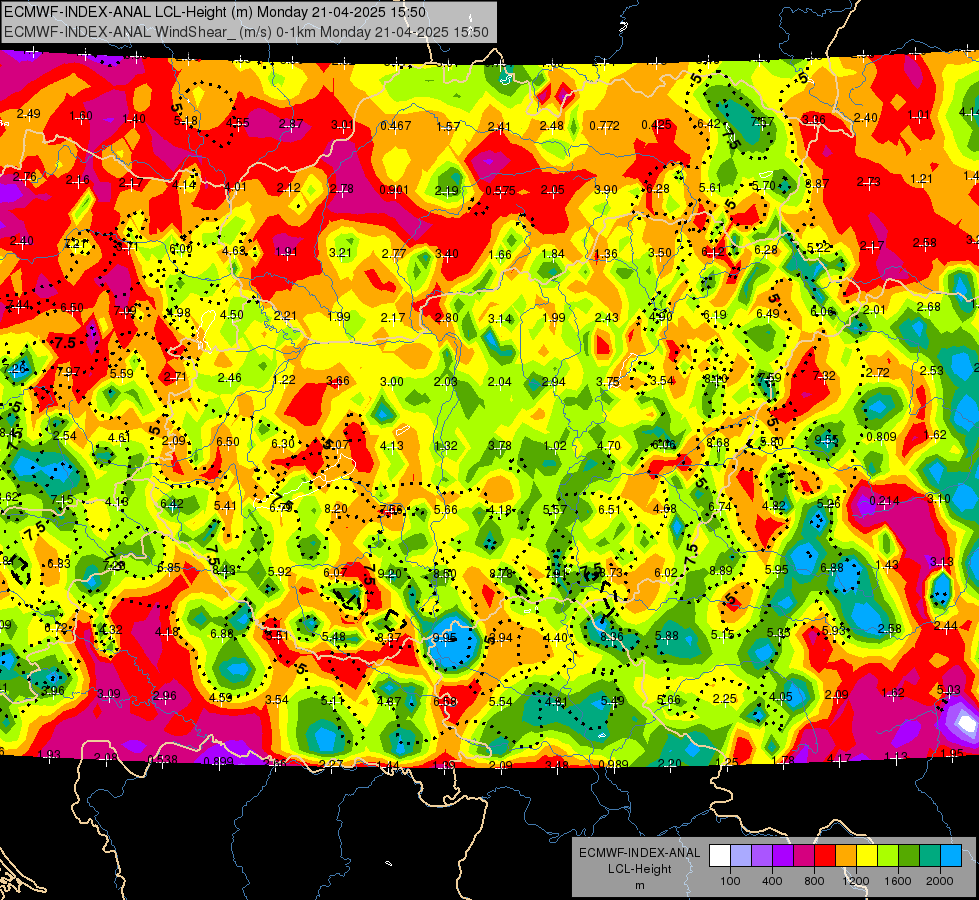Click the wind shear value 4.05
Screen dimensions: 979x900
(780, 696)
